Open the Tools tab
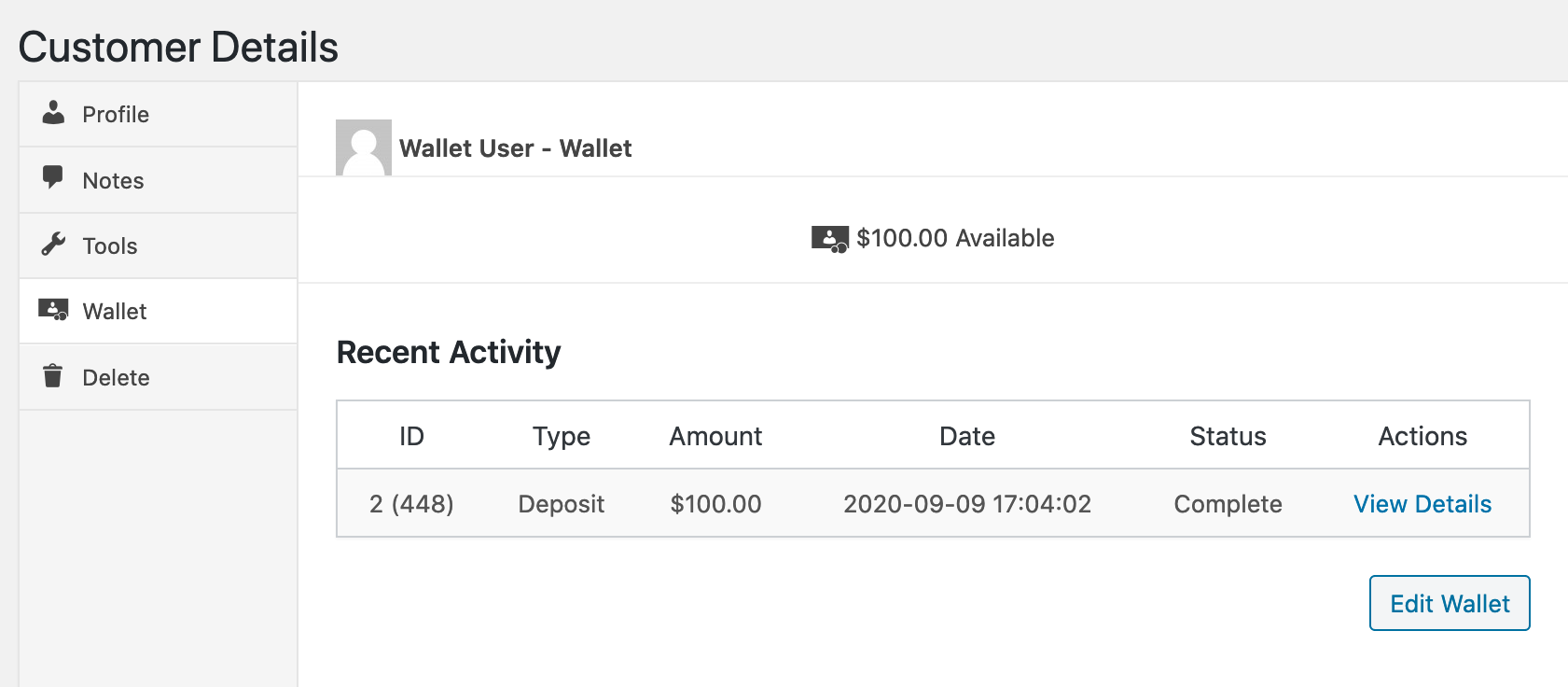The width and height of the screenshot is (1568, 687). click(110, 246)
